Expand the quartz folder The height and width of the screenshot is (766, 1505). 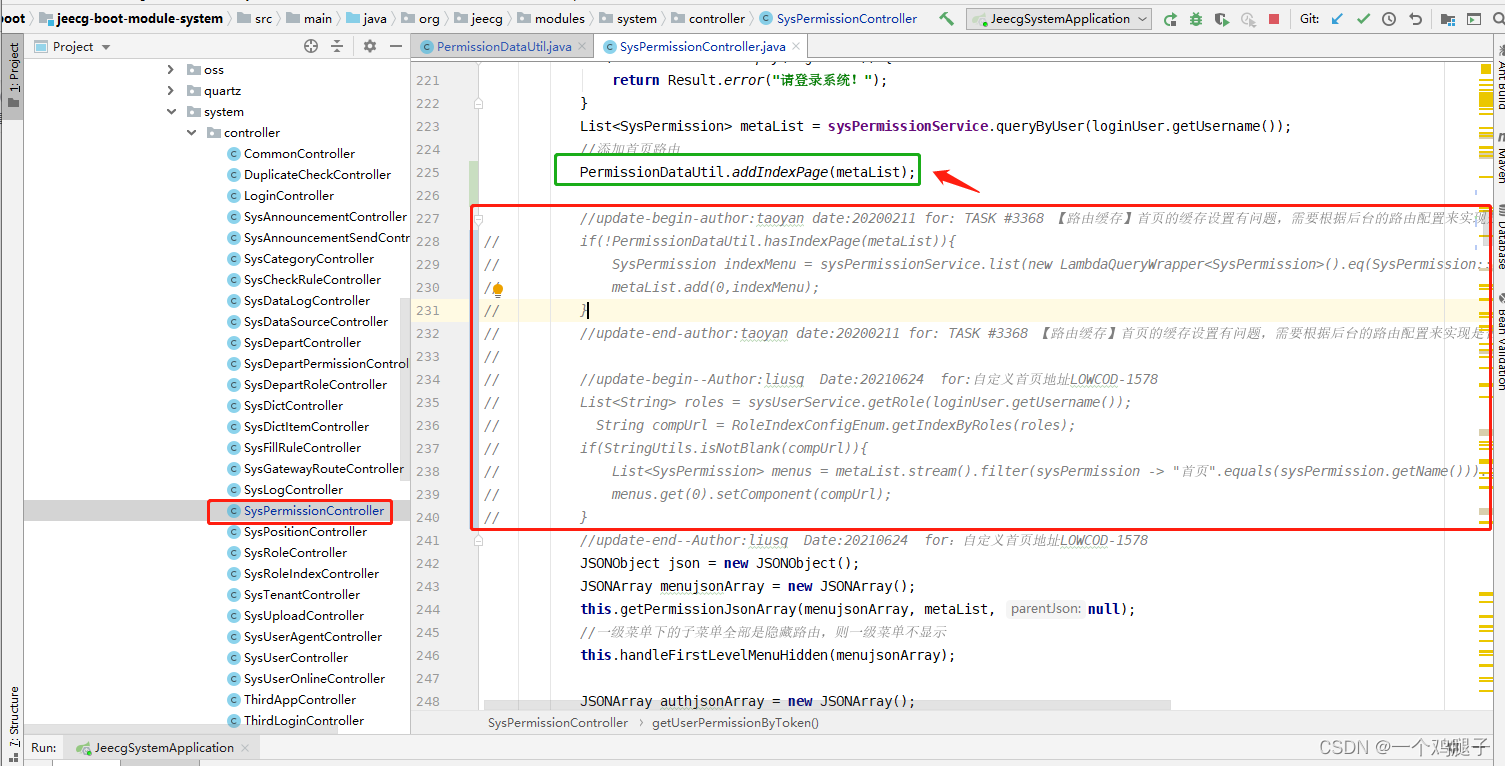(x=171, y=91)
